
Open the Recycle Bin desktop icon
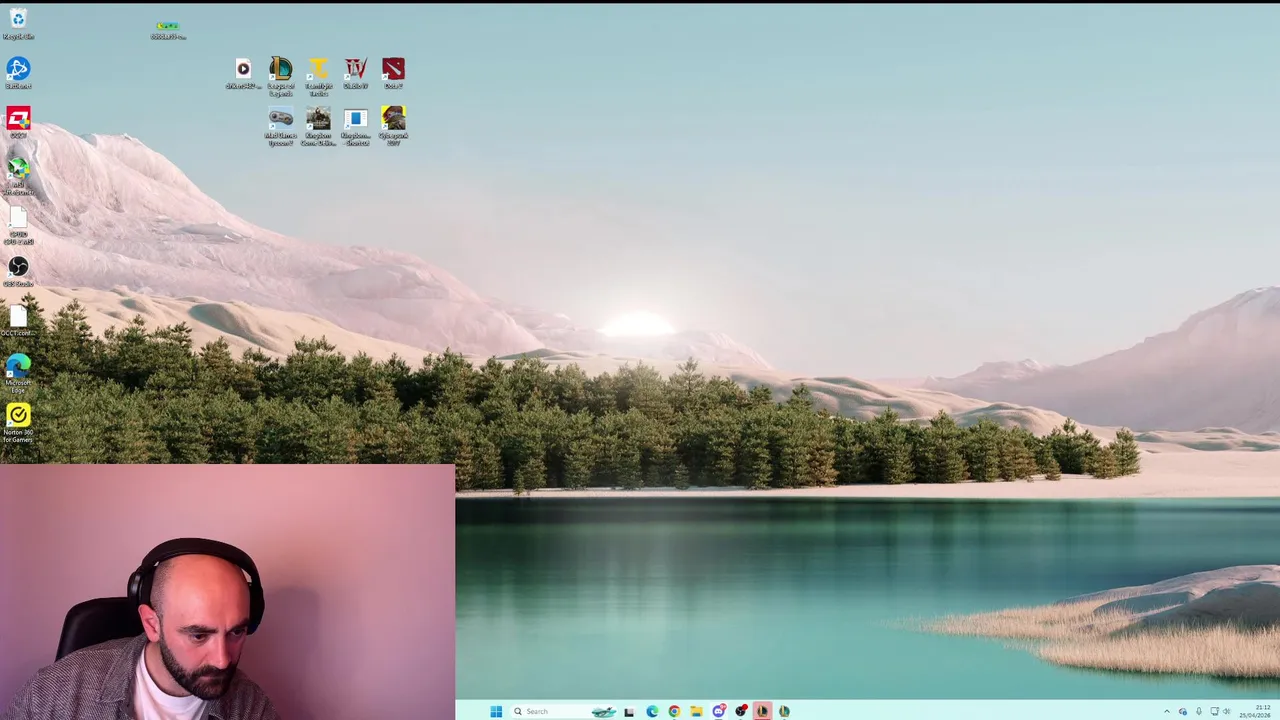(18, 23)
